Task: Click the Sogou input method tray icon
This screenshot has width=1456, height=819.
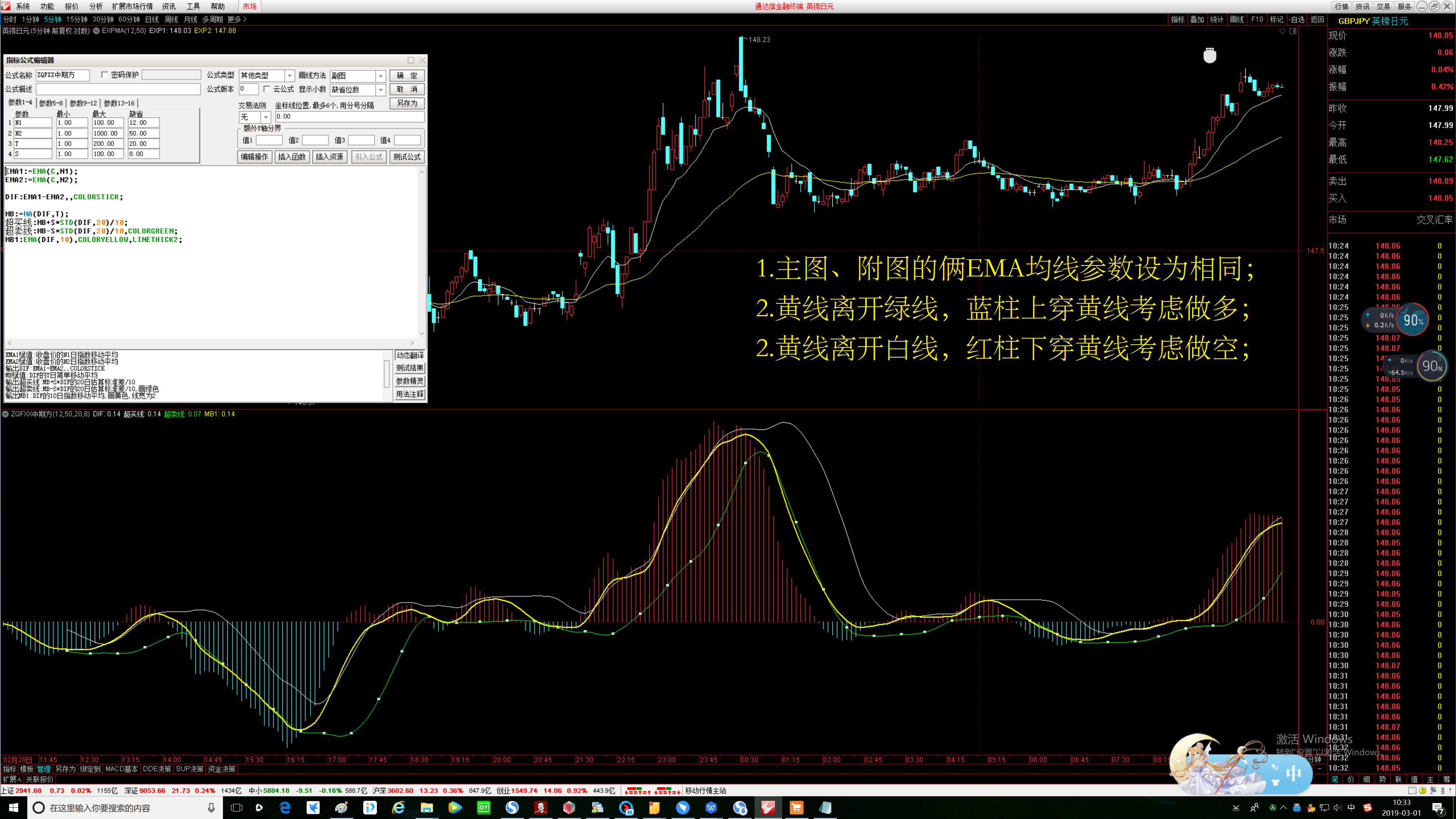Action: [x=1367, y=808]
